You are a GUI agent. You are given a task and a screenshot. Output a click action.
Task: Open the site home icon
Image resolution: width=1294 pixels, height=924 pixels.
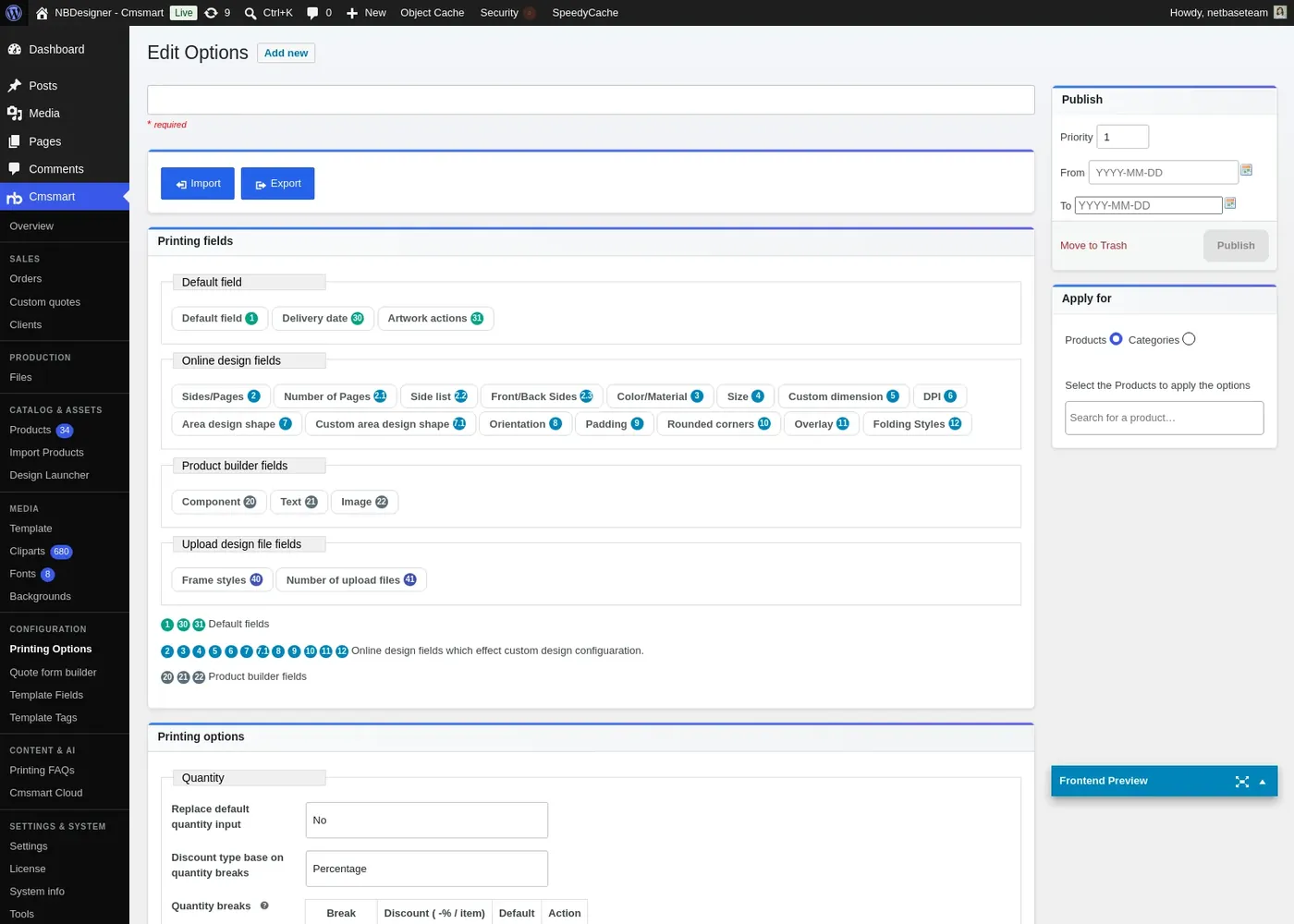42,13
